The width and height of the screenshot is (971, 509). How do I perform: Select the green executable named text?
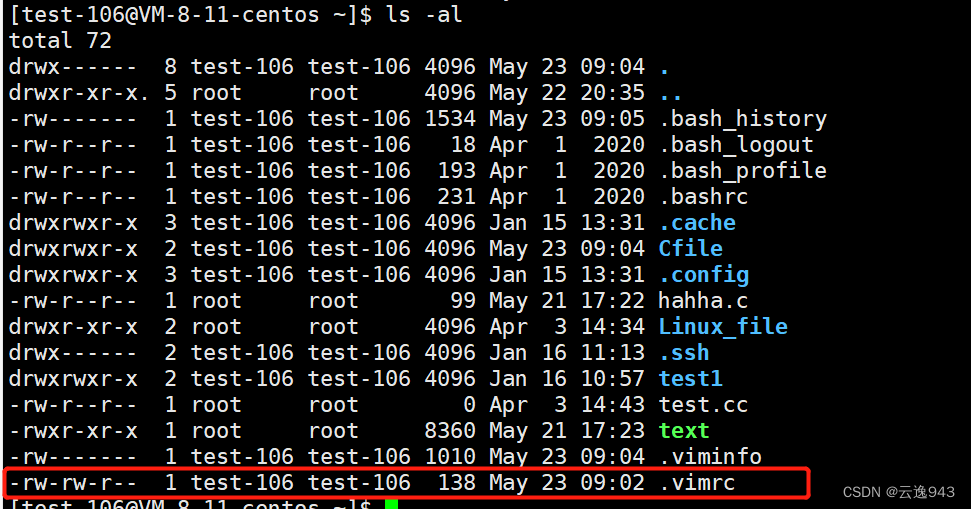point(684,431)
